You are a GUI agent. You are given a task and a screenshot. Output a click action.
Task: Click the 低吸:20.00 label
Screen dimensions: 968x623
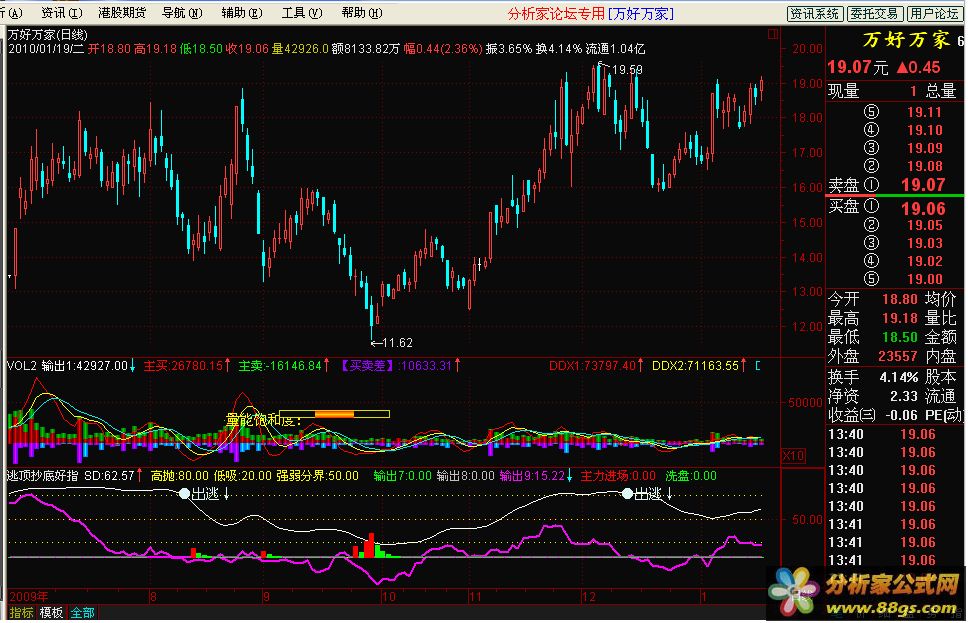(243, 475)
